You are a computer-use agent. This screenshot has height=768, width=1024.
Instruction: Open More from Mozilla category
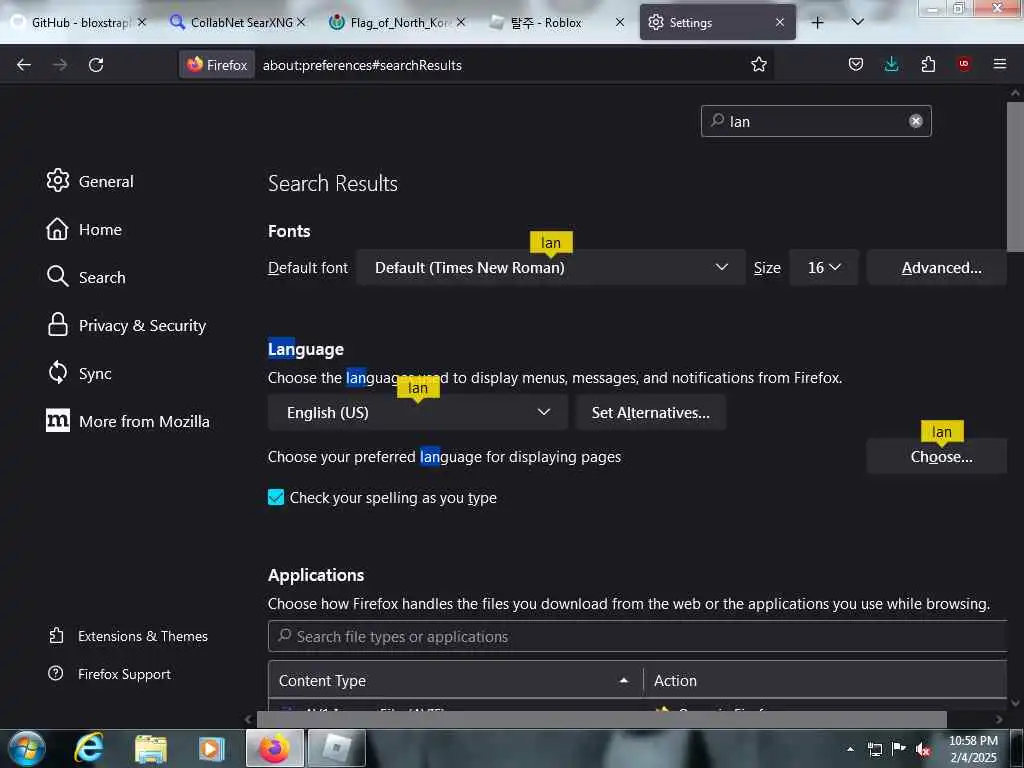click(x=128, y=422)
